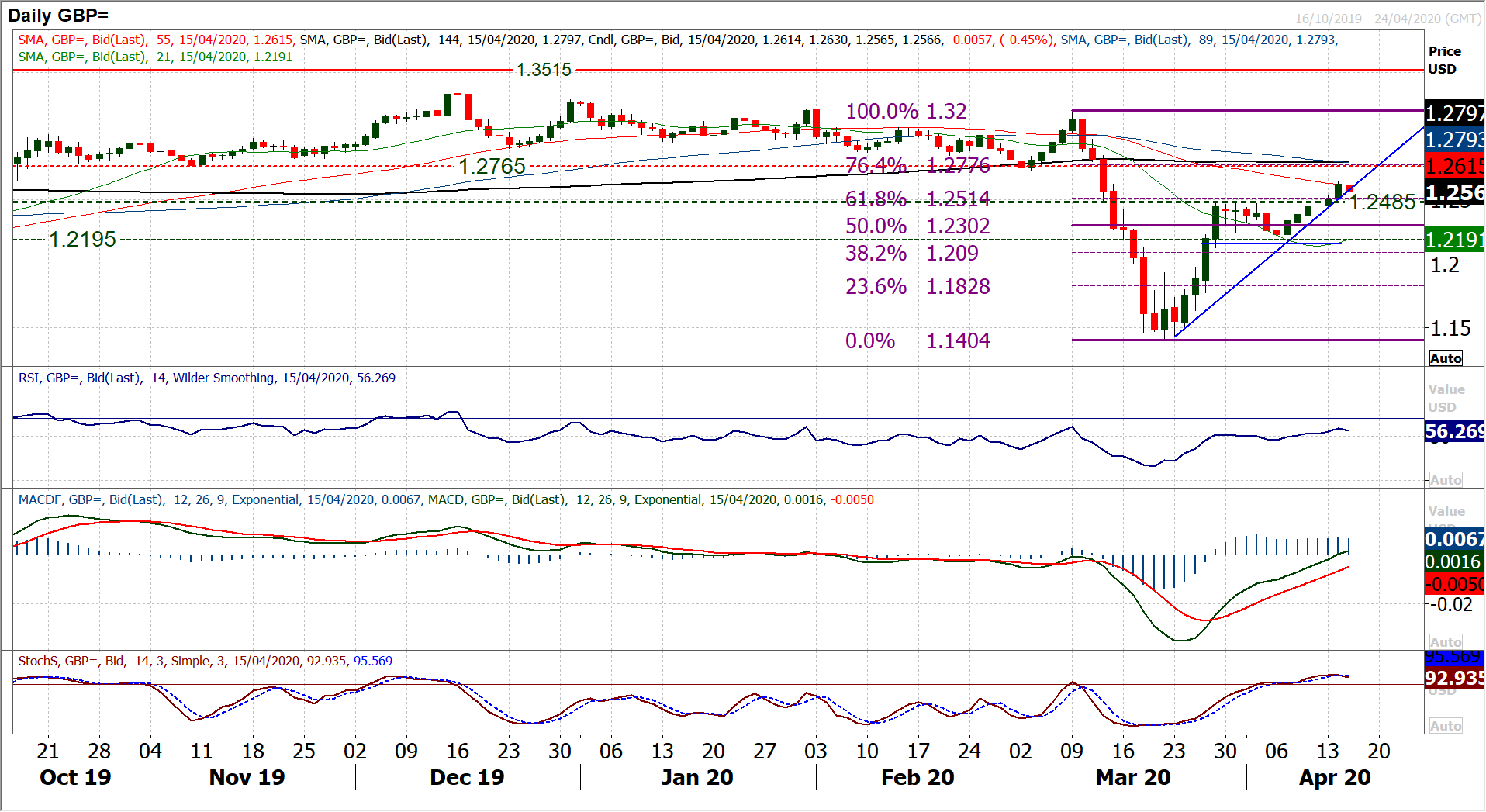Click the StochS indicator legend text
The image size is (1486, 812).
click(205, 661)
